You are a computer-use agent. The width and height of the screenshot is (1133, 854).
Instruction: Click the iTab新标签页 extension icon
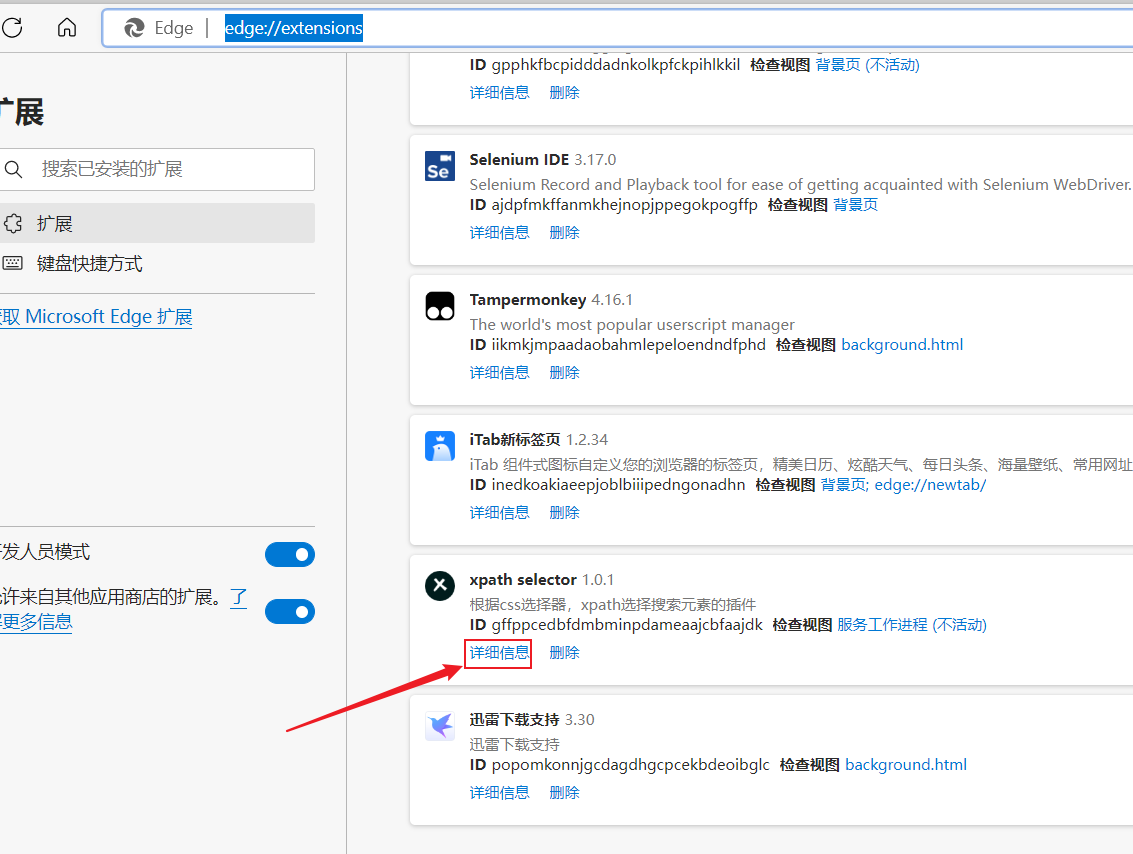coord(439,447)
